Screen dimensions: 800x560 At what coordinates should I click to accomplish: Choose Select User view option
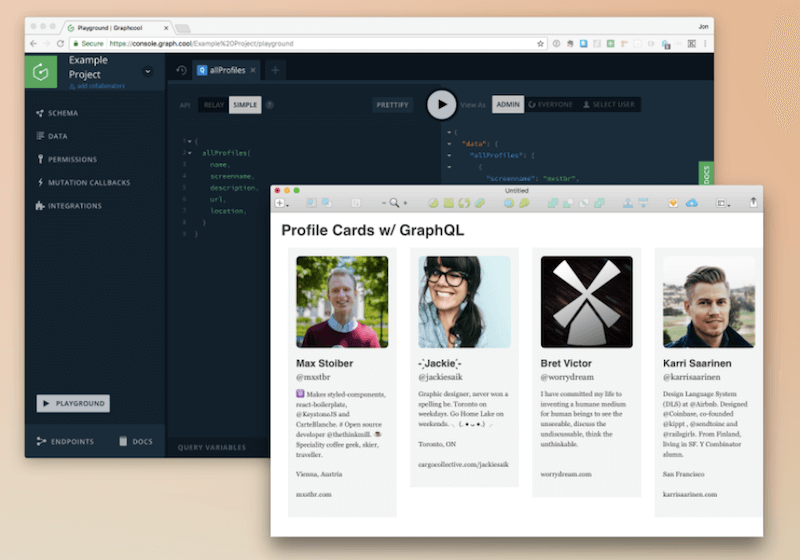609,105
